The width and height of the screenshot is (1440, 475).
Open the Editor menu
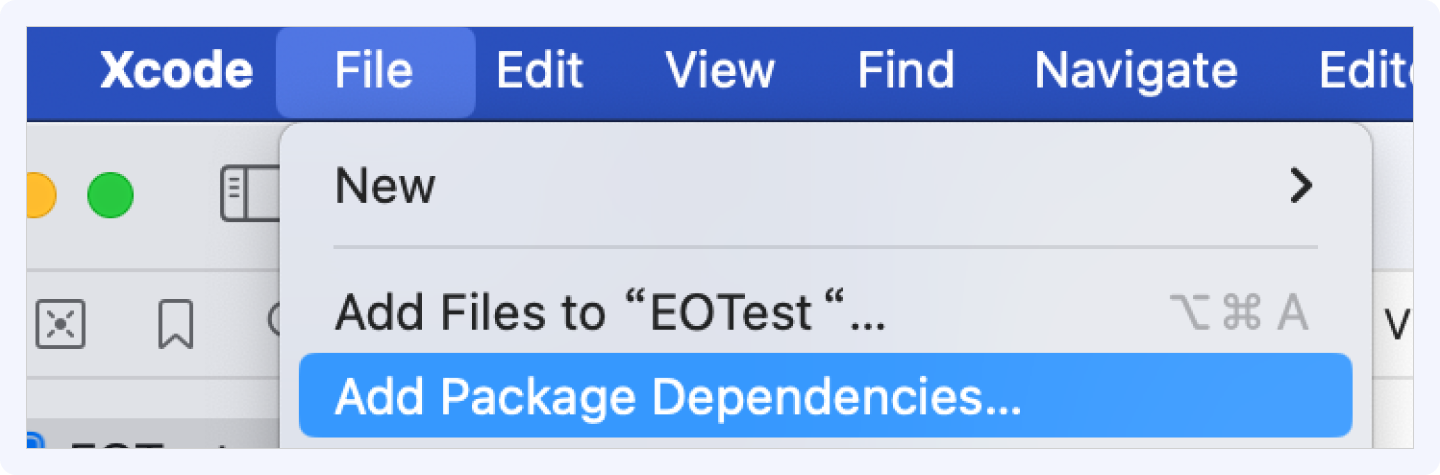tap(1365, 71)
